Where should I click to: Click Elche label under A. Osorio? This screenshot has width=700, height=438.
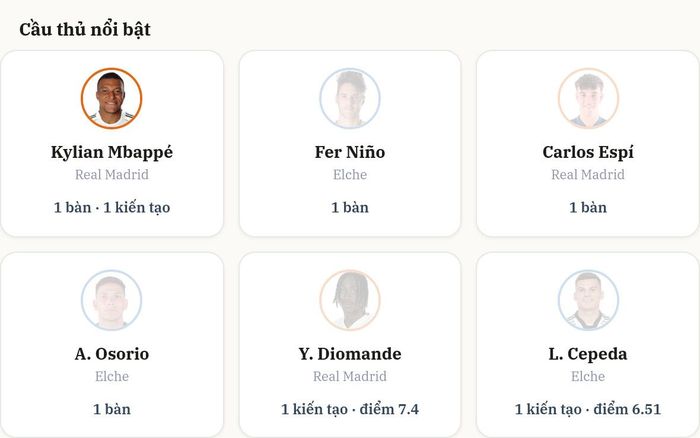(112, 376)
